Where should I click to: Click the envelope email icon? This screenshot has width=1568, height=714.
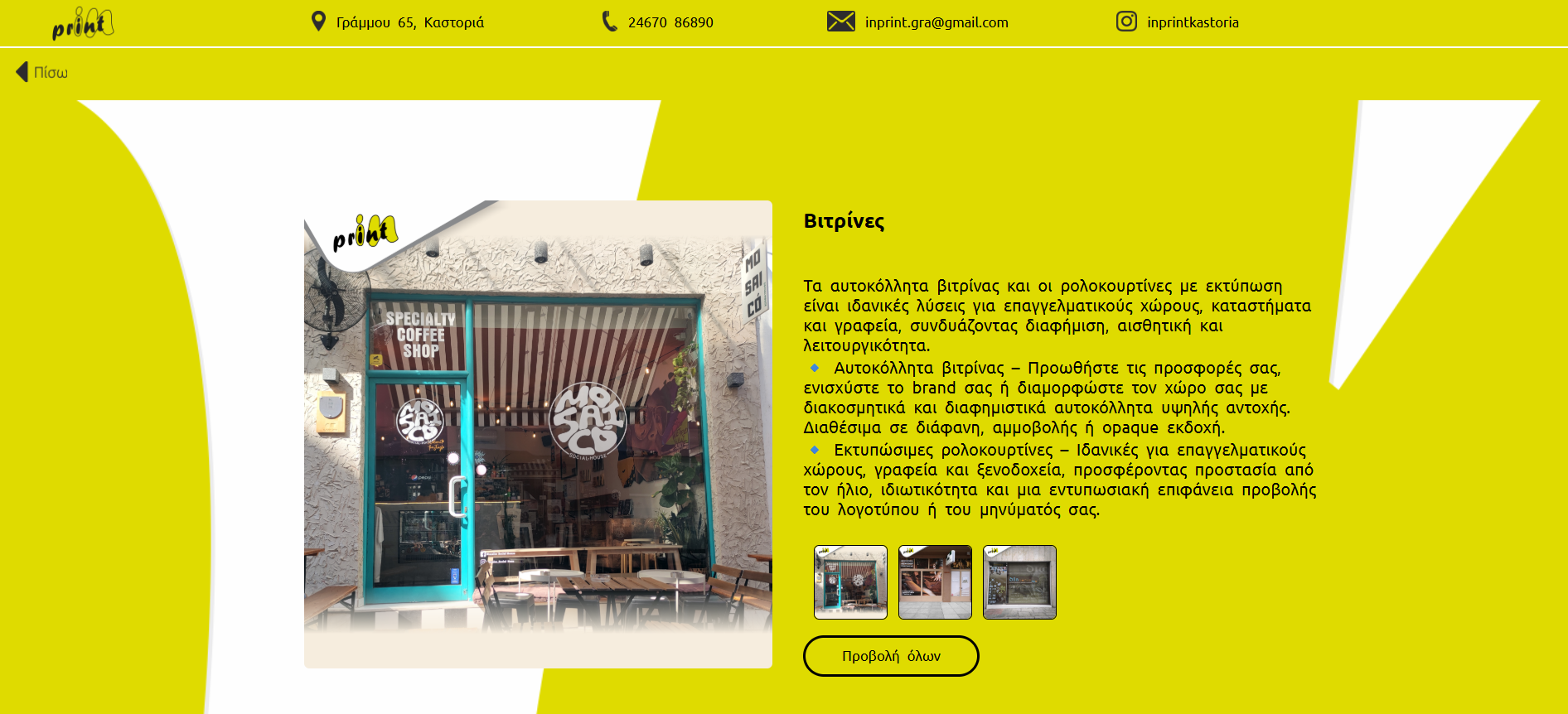point(841,22)
